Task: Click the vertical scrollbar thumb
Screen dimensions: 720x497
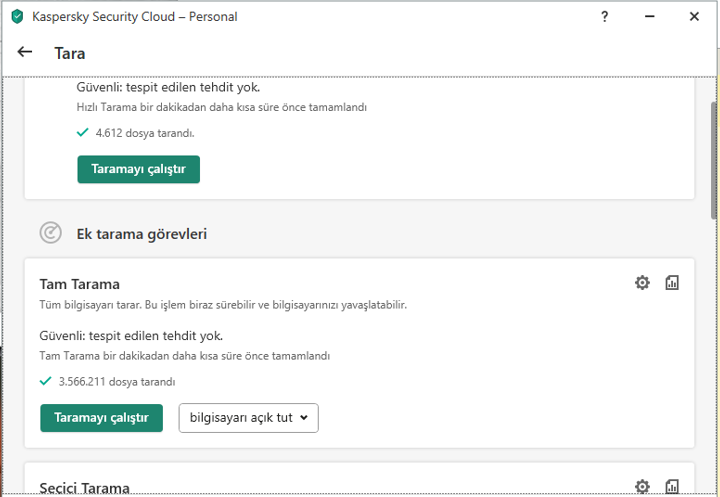Action: [713, 158]
